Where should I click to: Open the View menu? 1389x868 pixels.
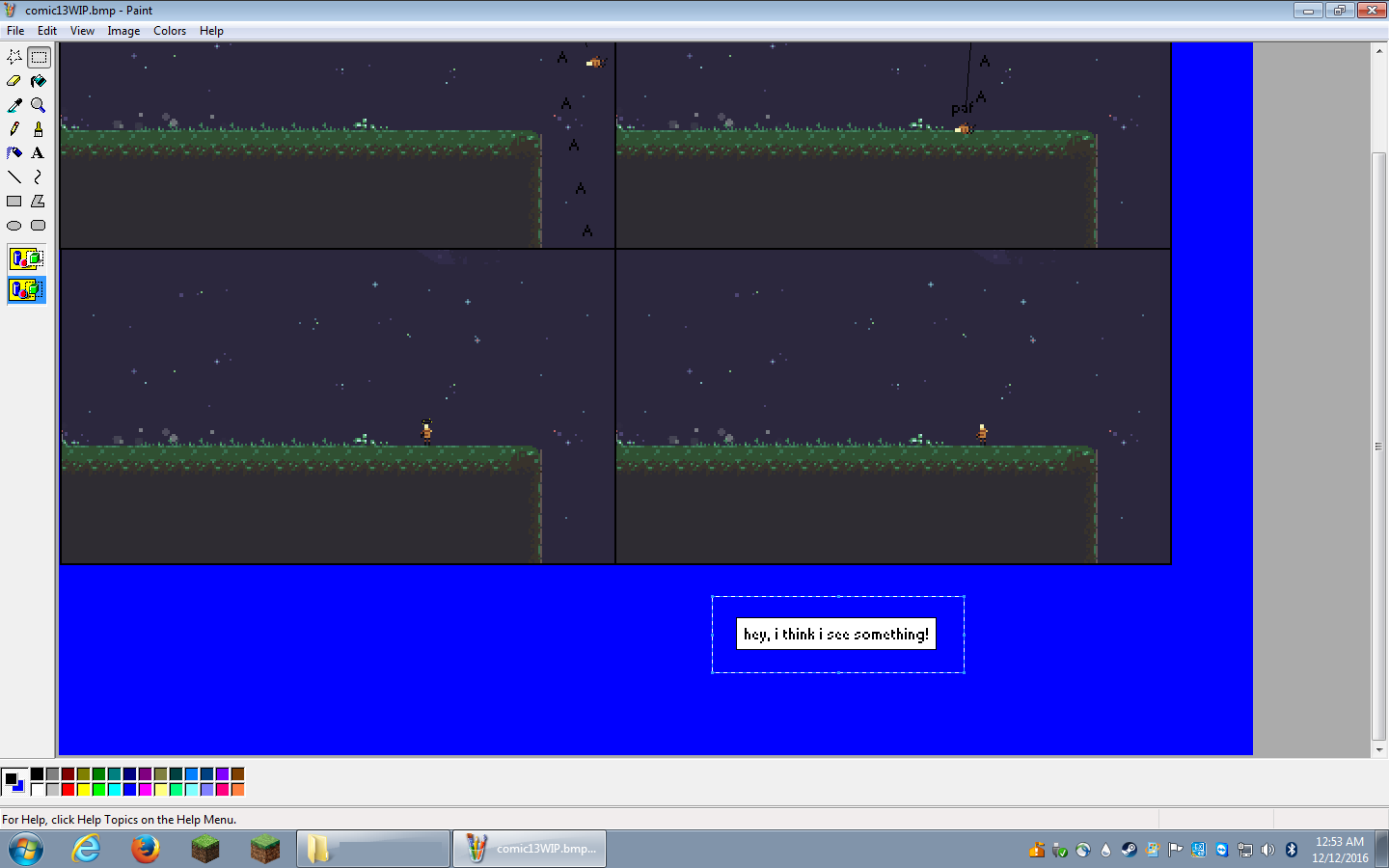tap(82, 31)
